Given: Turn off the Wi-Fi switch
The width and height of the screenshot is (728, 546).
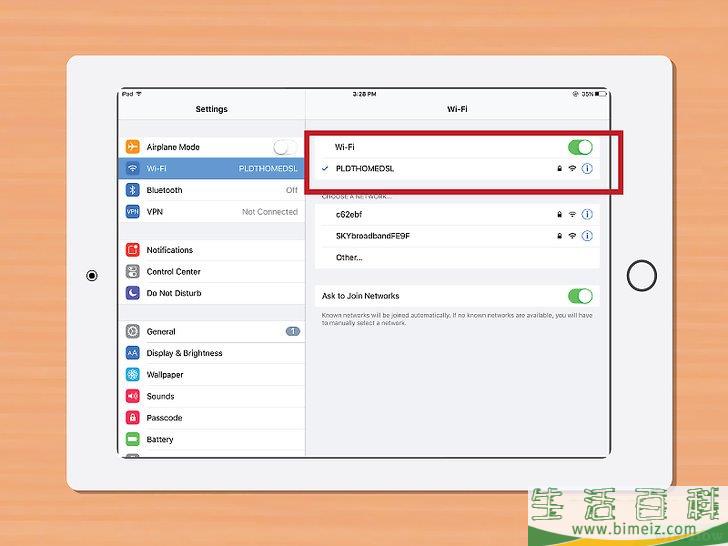Looking at the screenshot, I should 580,147.
